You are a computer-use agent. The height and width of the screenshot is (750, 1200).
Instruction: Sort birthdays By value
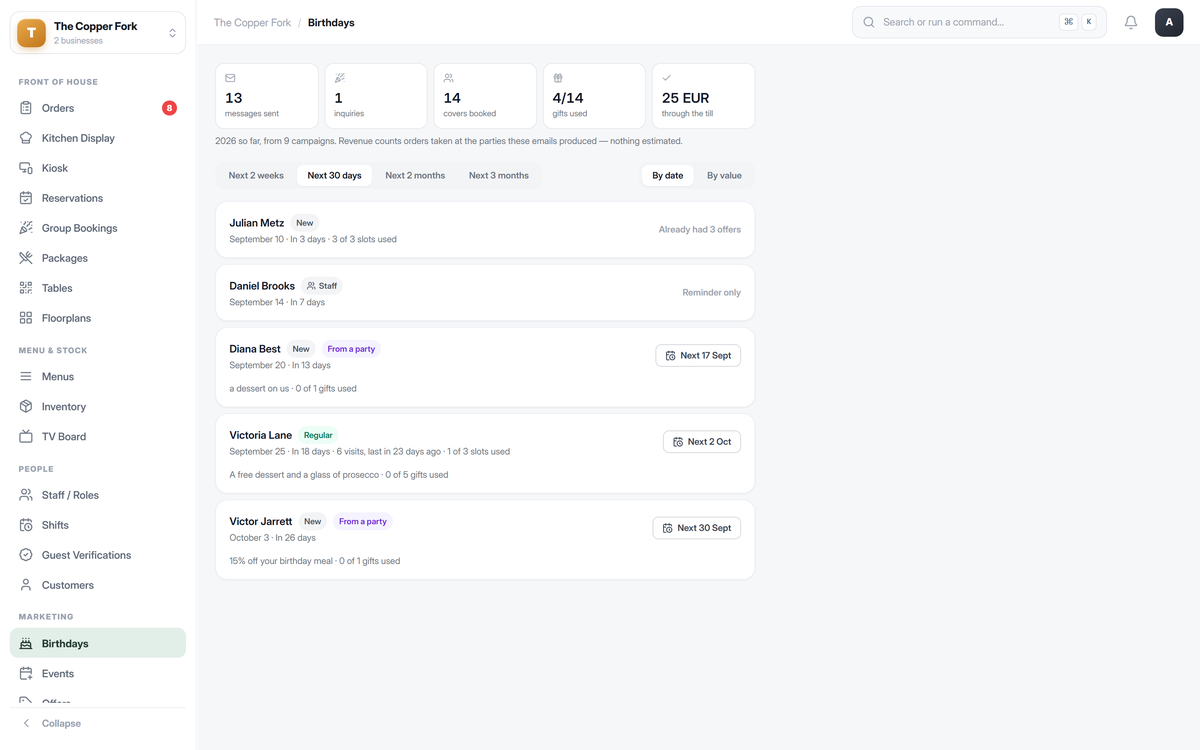click(724, 176)
